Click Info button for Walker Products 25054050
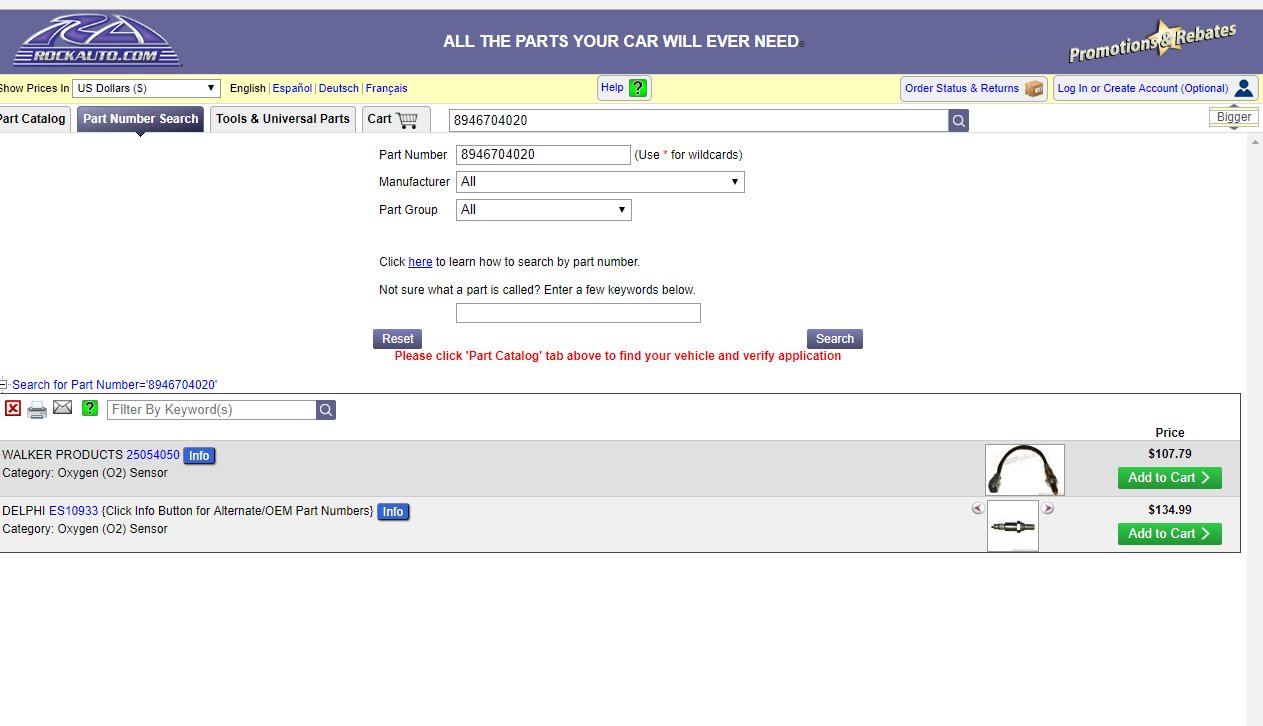Image resolution: width=1263 pixels, height=726 pixels. click(x=199, y=456)
